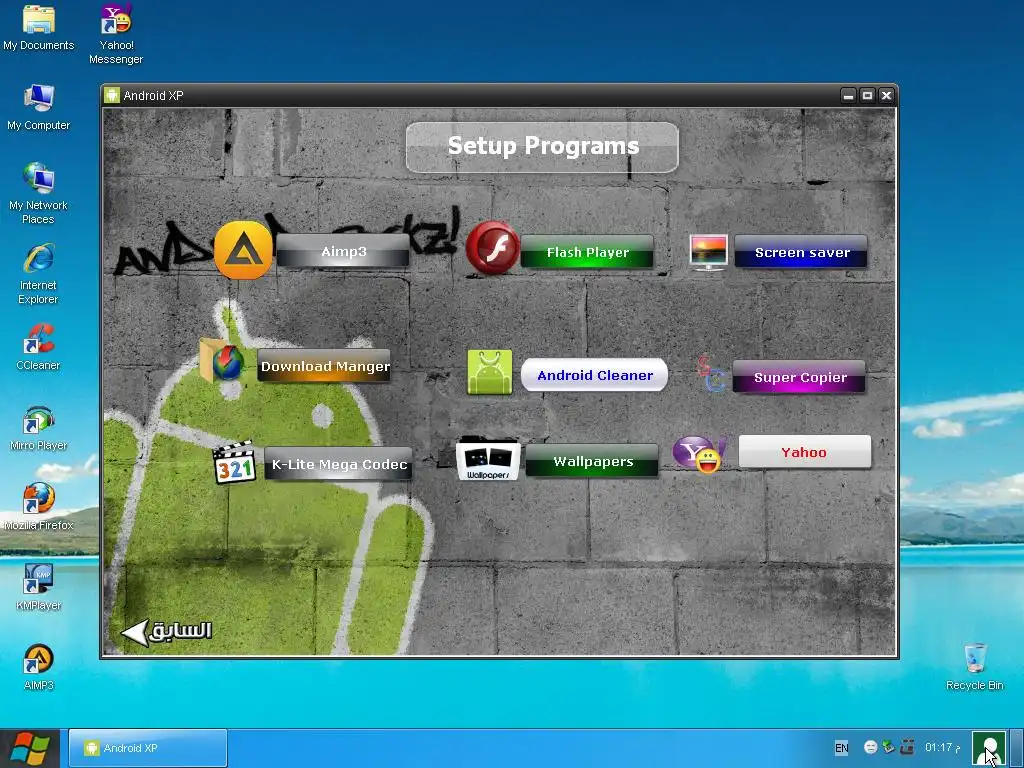The width and height of the screenshot is (1024, 768).
Task: Launch Mozilla Firefox desktop shortcut
Action: coord(39,507)
